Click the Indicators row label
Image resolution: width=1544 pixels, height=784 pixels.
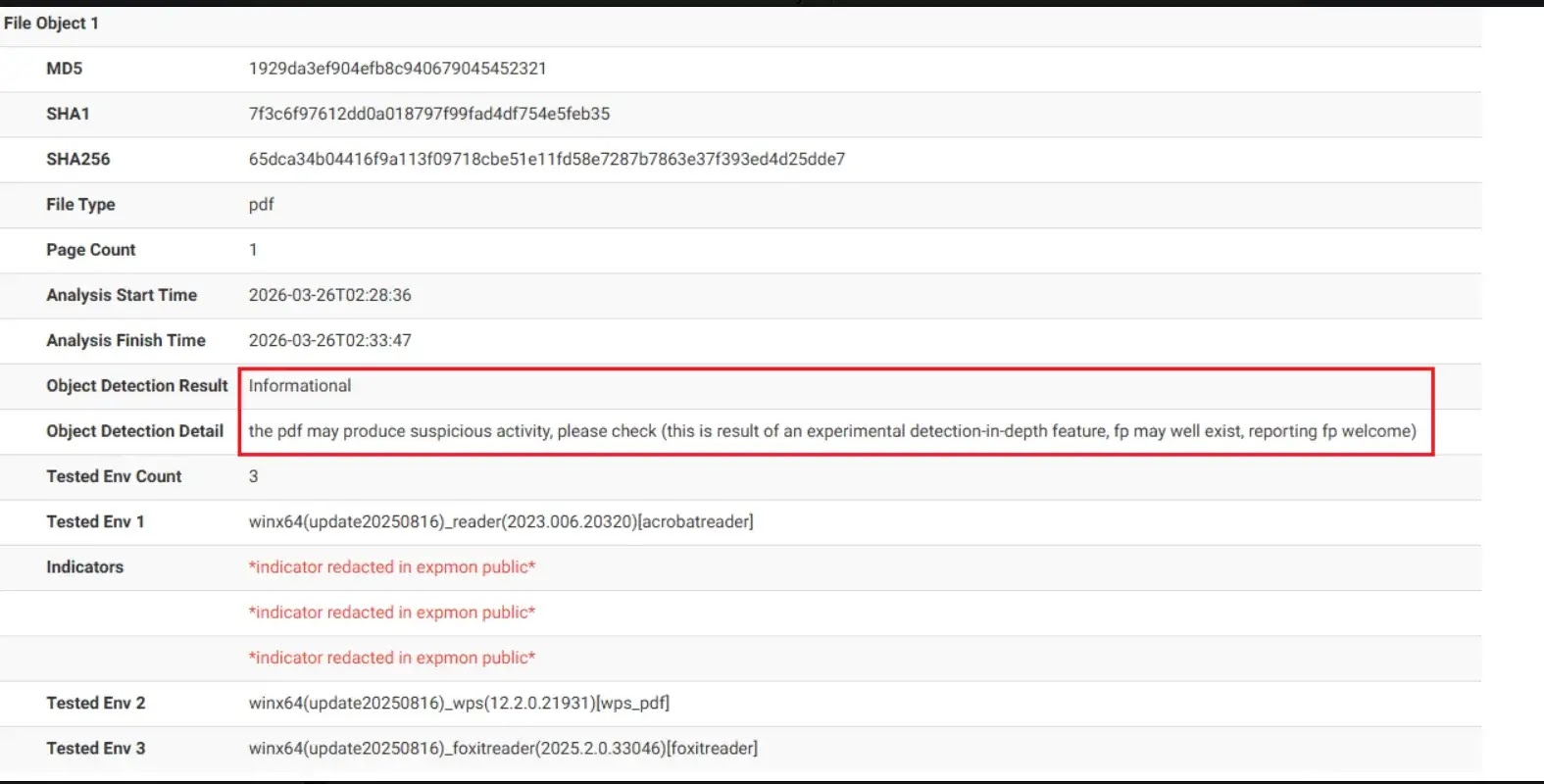tap(84, 567)
